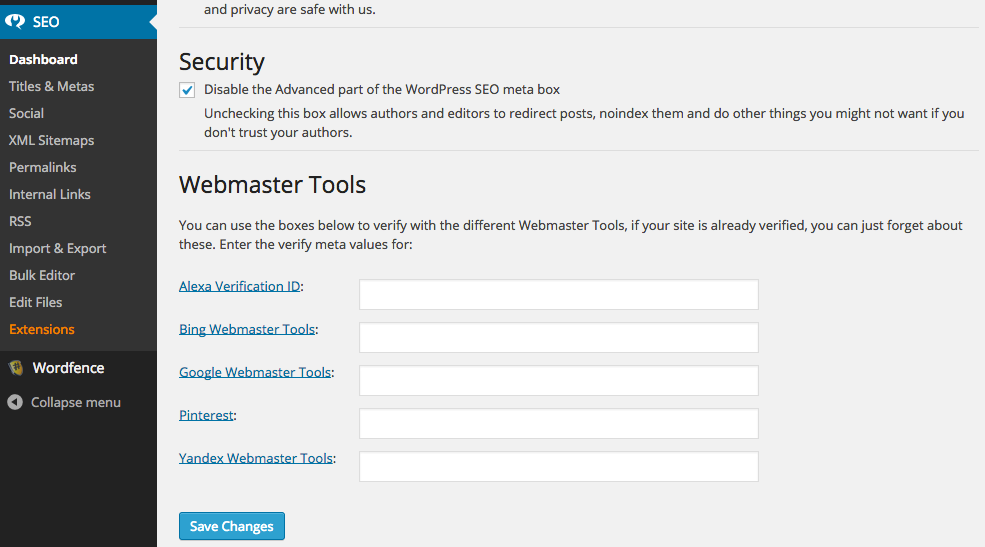Click the Extensions menu item
This screenshot has height=547, width=985.
41,329
